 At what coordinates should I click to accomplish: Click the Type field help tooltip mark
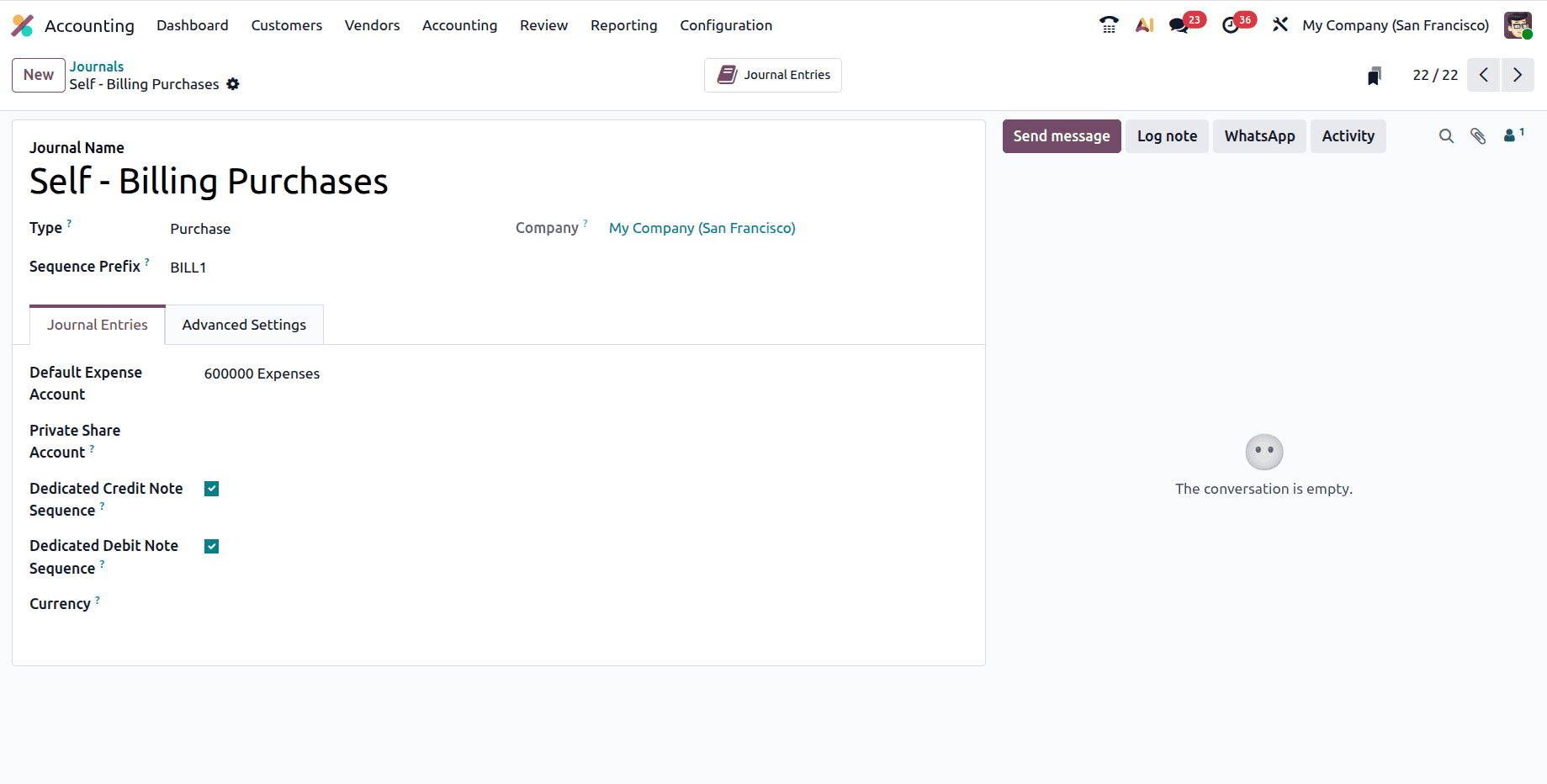(69, 223)
